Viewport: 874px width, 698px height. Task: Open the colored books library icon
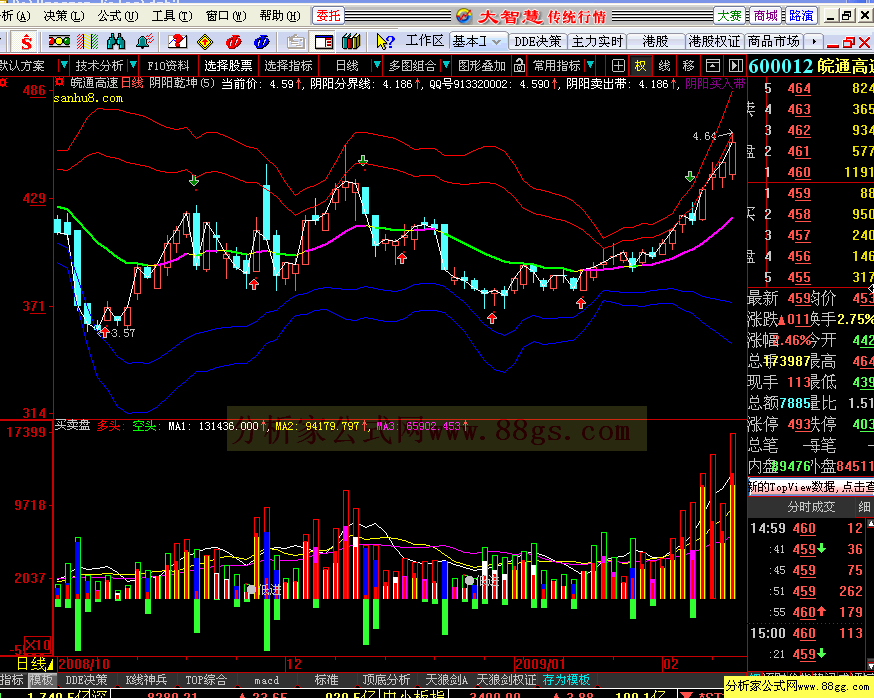351,41
